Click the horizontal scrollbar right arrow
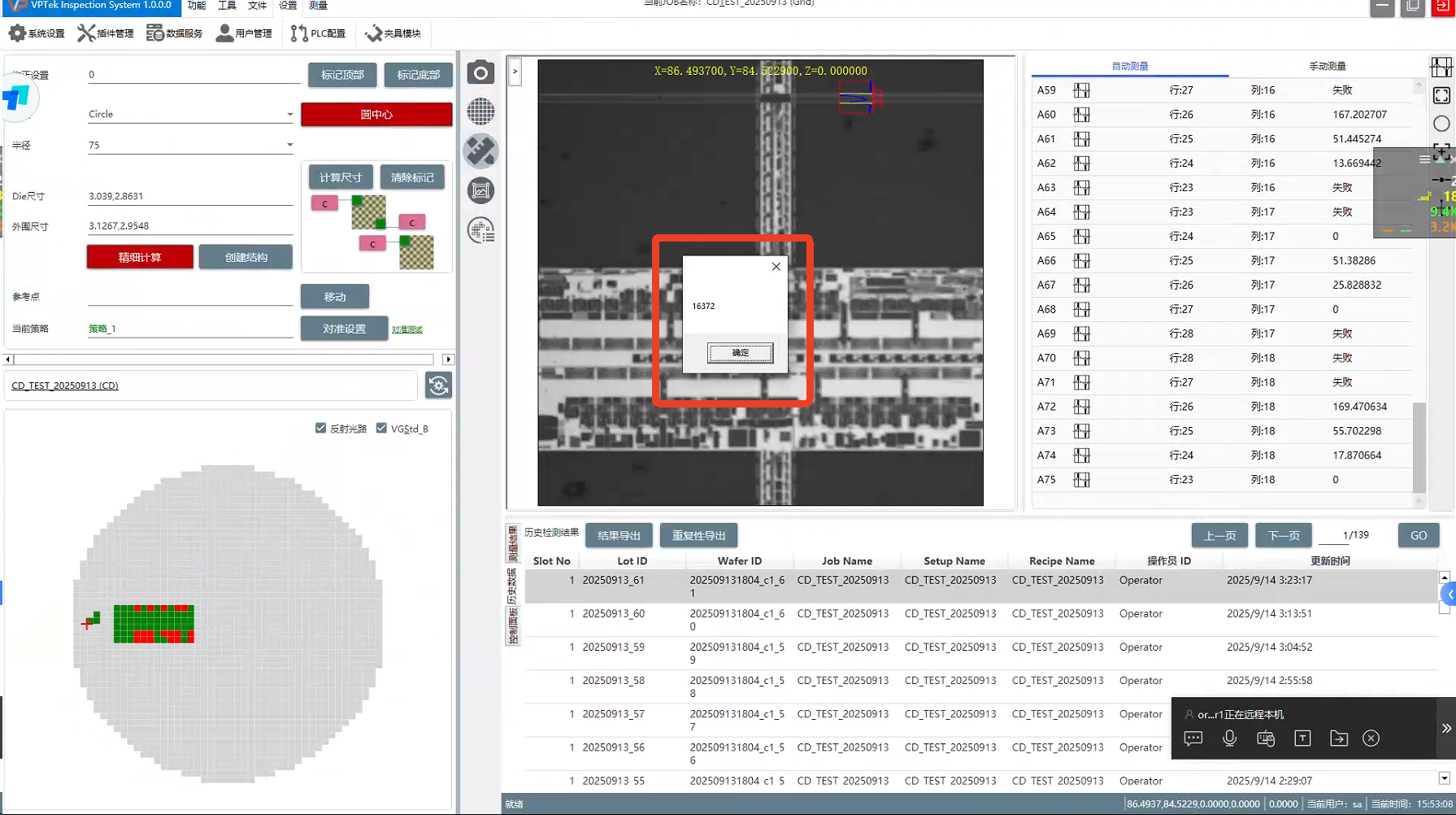The image size is (1456, 815). [x=448, y=360]
